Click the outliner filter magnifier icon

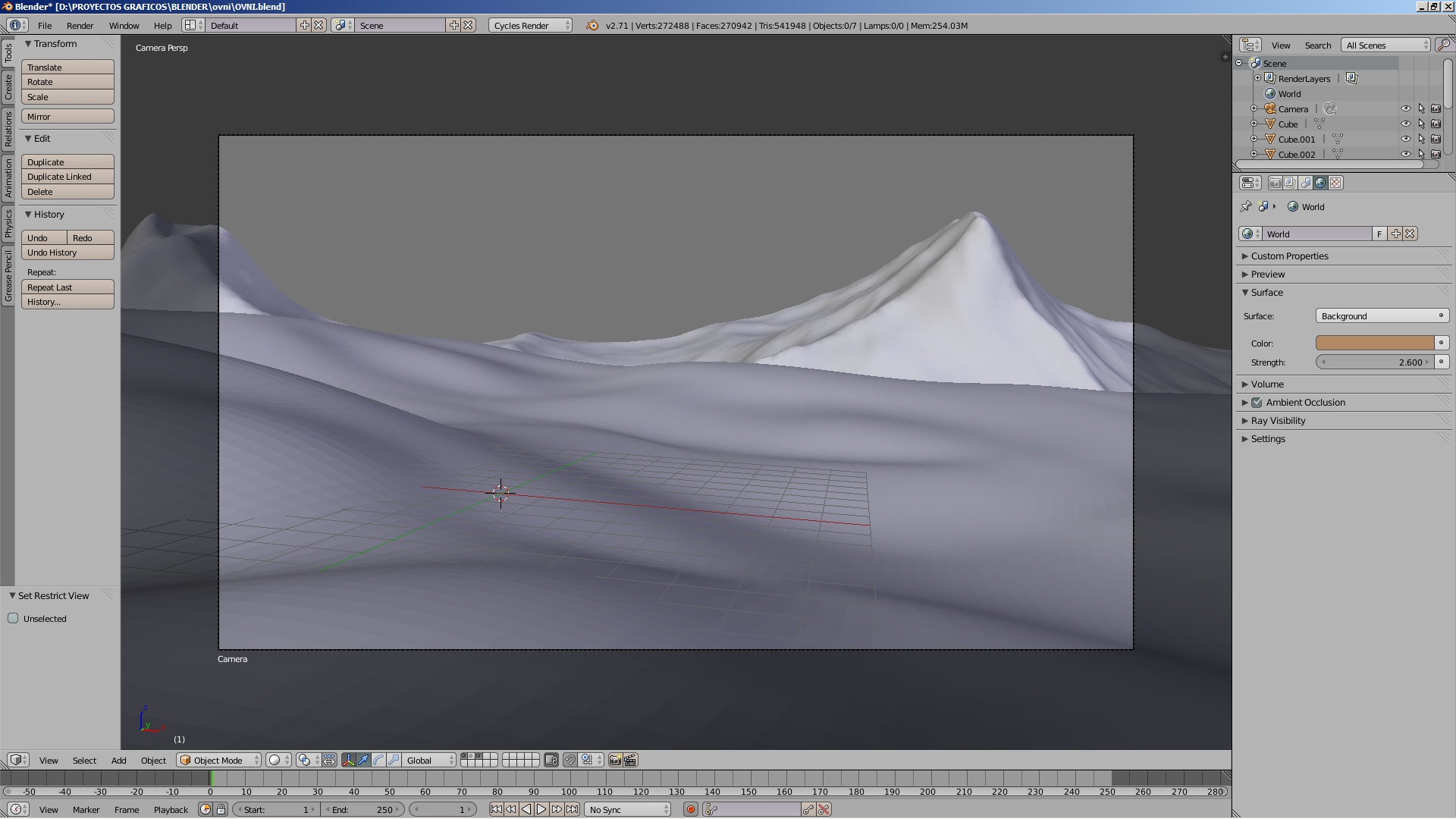pyautogui.click(x=1443, y=45)
